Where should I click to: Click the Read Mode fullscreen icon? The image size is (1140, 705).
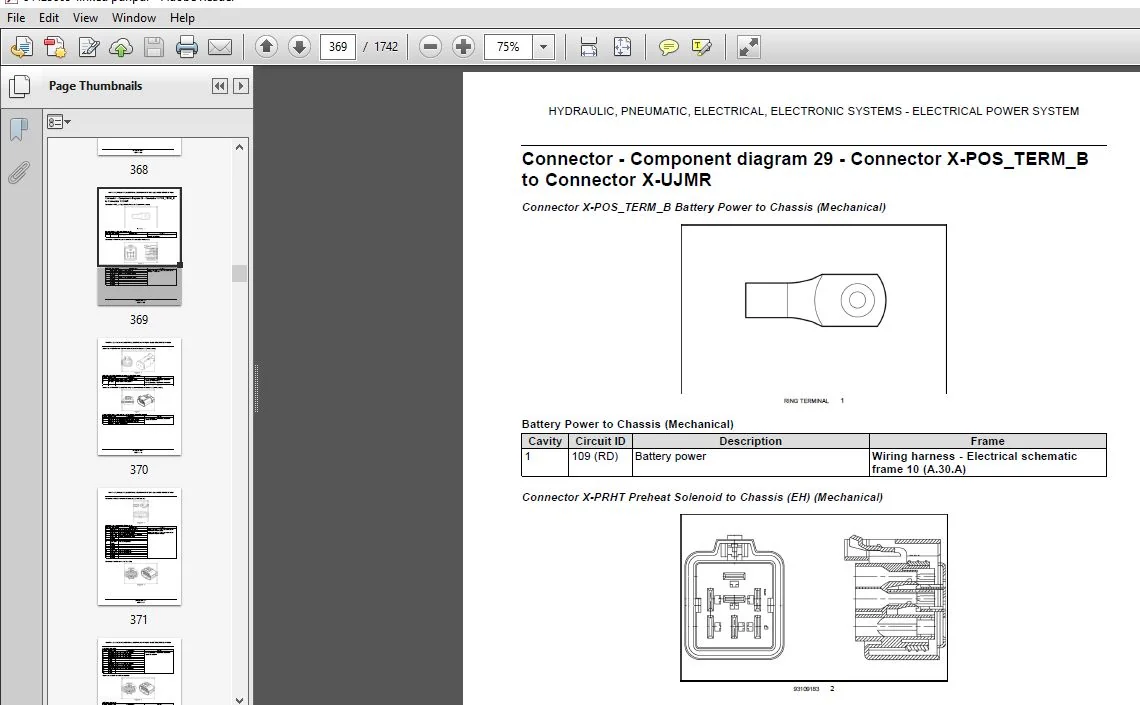(x=748, y=47)
